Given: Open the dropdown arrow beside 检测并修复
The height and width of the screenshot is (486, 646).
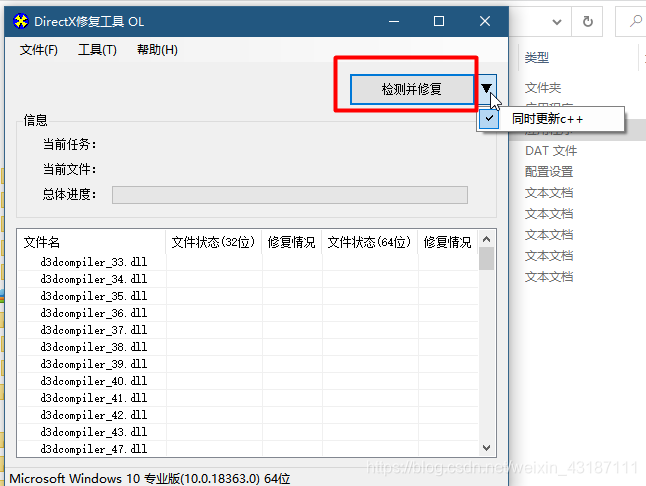Looking at the screenshot, I should 487,88.
